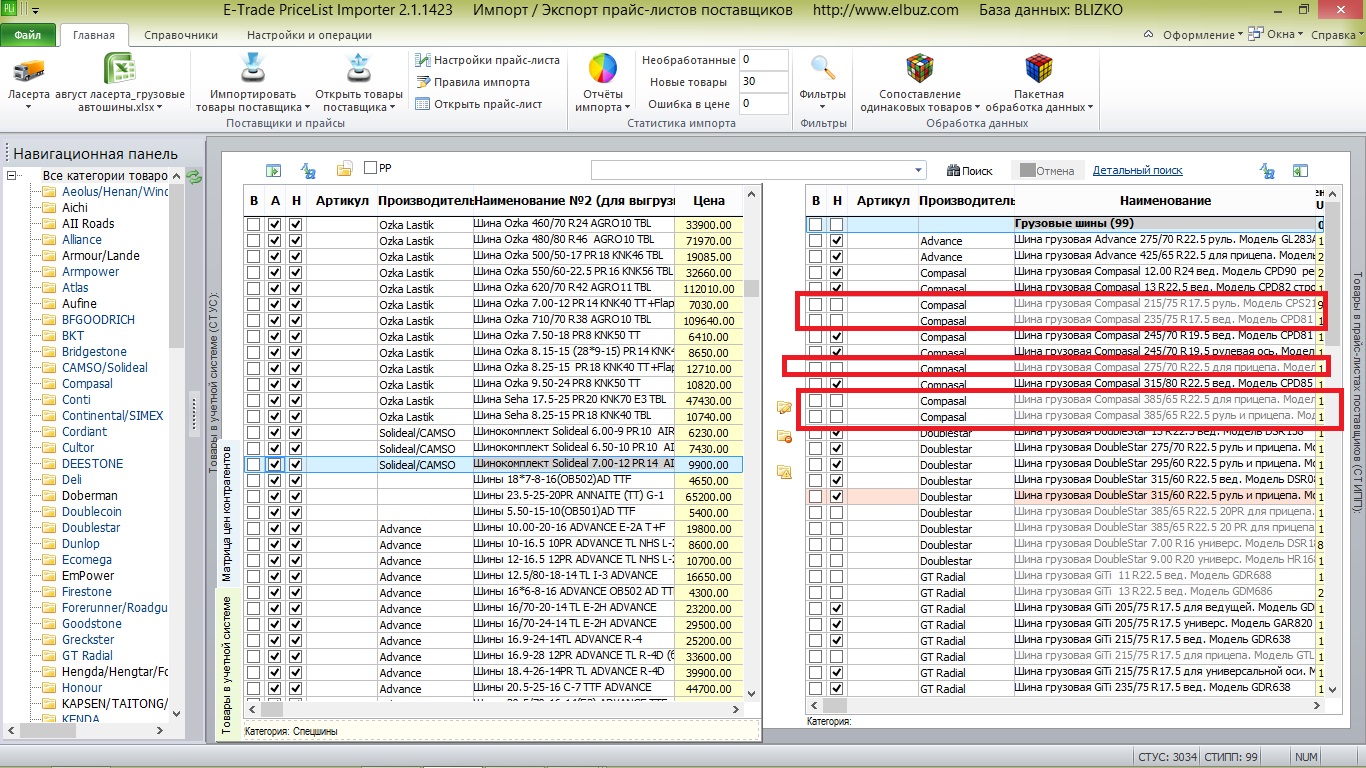
Task: Click the Отчёты импорта pie chart icon
Action: (x=603, y=70)
